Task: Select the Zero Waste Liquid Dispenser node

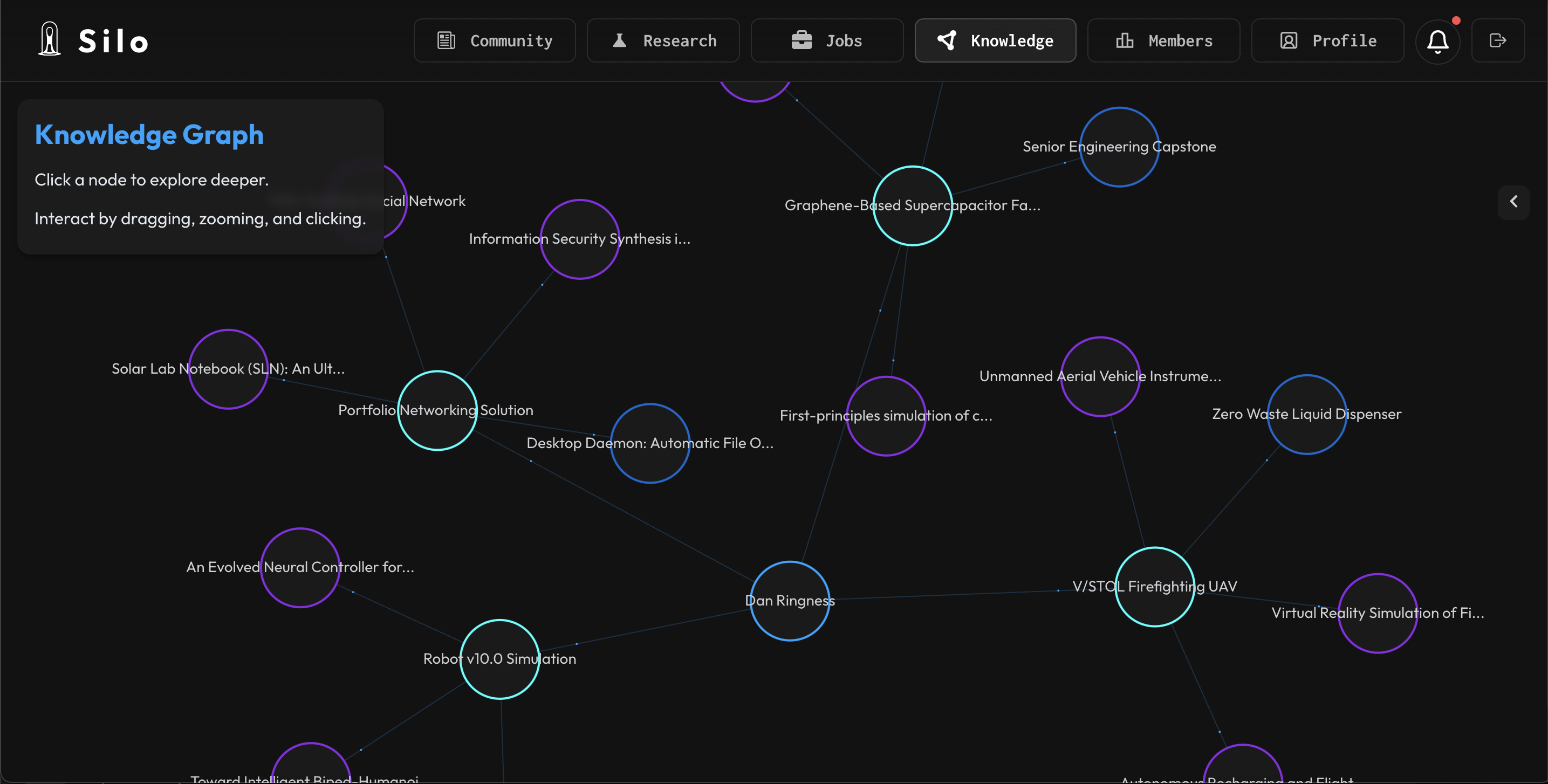Action: tap(1306, 414)
